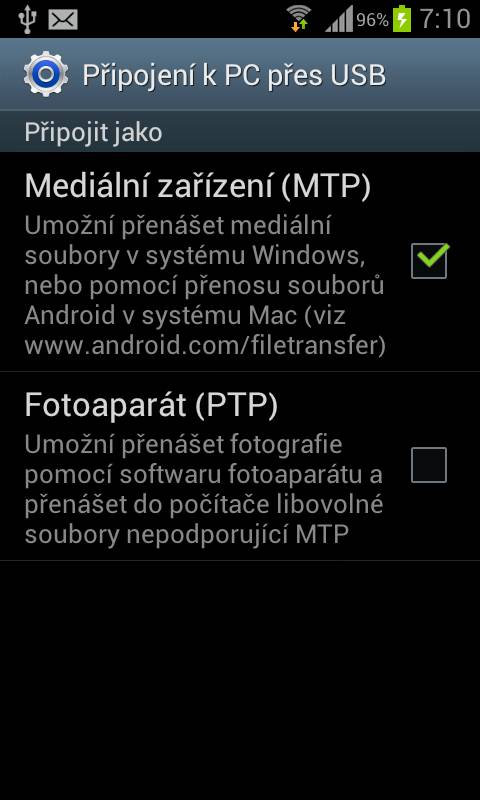
Task: Tap the PTP description about camera software
Action: pos(204,490)
